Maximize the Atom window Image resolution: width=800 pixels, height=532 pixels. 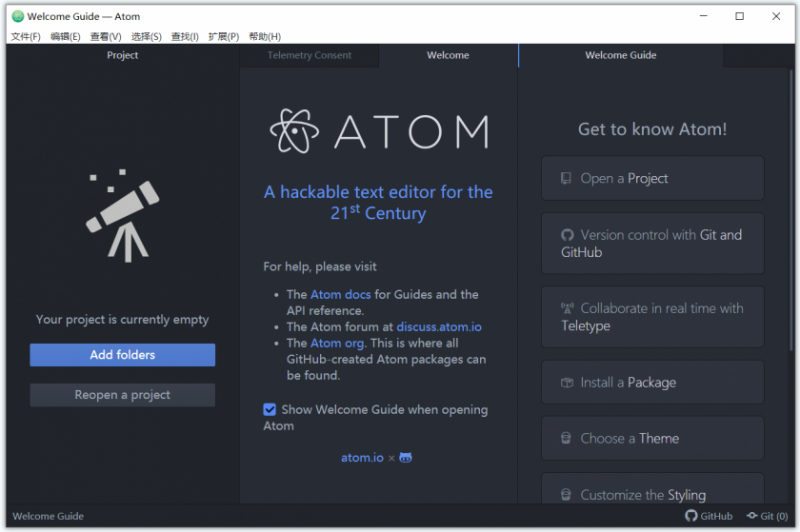739,16
